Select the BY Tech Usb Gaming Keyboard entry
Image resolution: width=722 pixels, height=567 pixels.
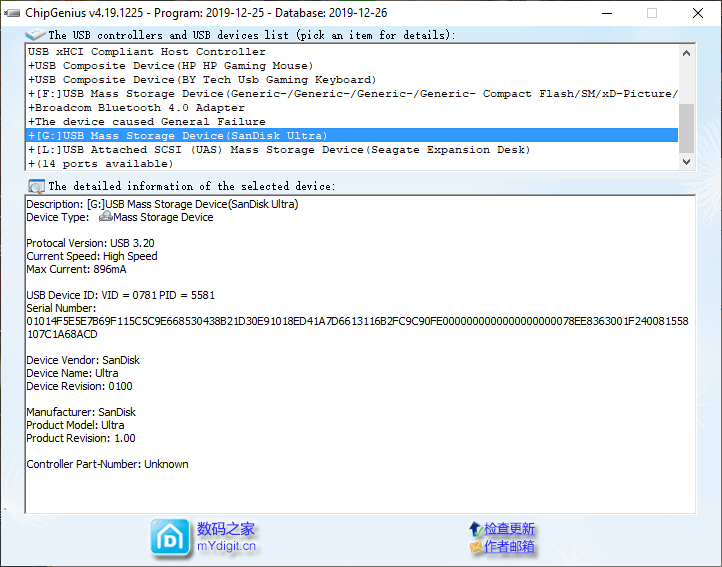tap(352, 80)
